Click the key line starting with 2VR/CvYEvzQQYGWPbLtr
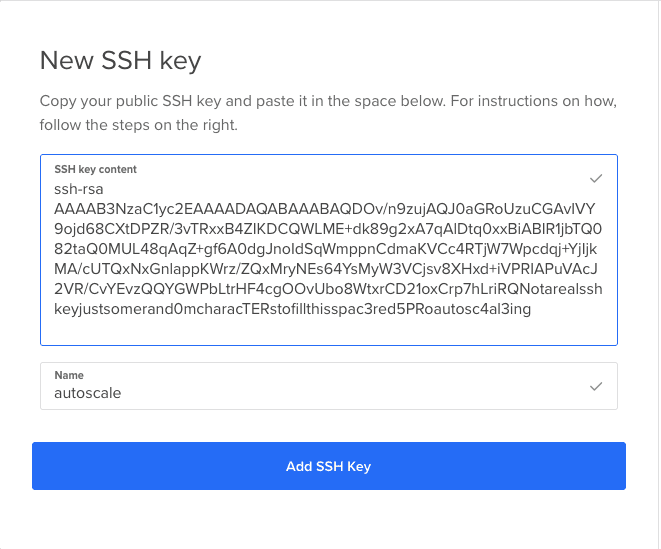This screenshot has width=661, height=549. pyautogui.click(x=328, y=289)
